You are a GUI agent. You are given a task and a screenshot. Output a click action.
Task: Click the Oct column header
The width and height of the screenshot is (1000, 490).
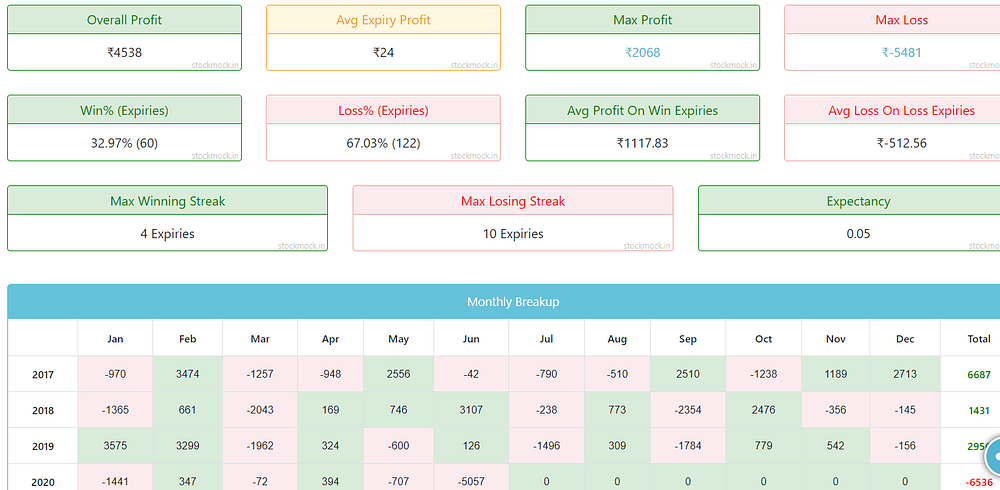(x=763, y=339)
